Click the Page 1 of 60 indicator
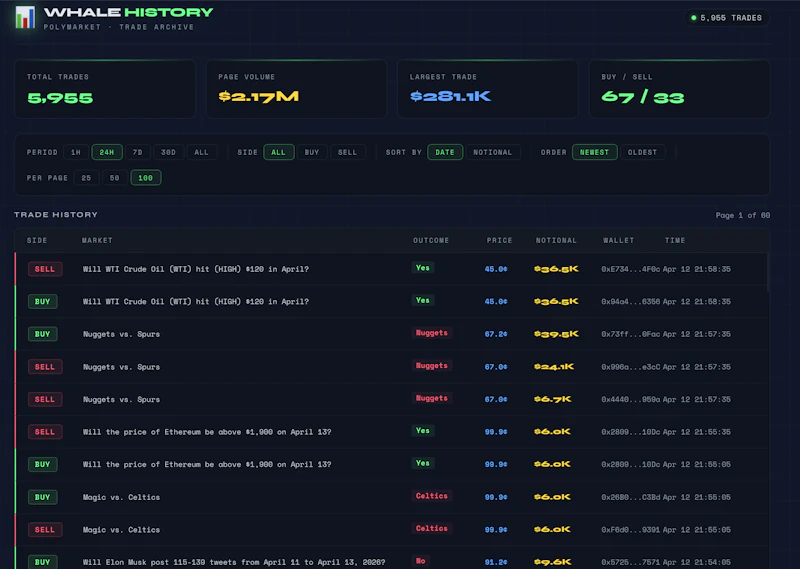 point(742,215)
